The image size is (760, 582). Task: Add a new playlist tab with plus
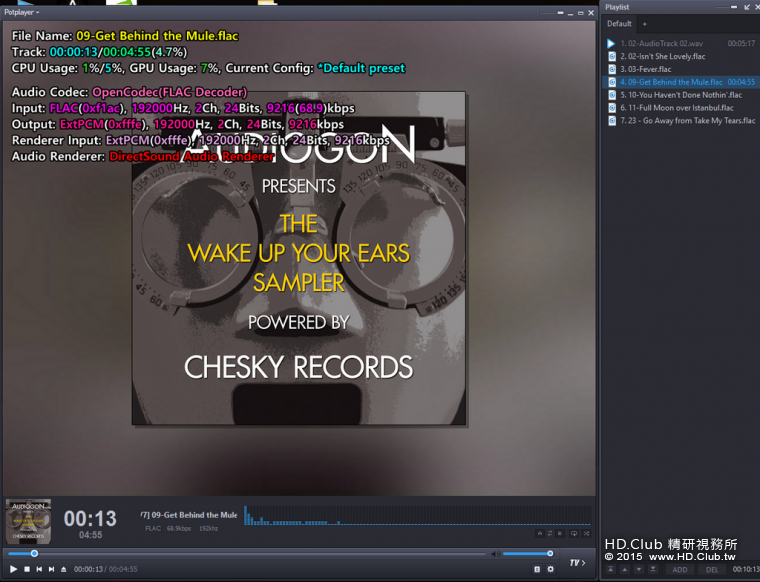click(x=645, y=24)
